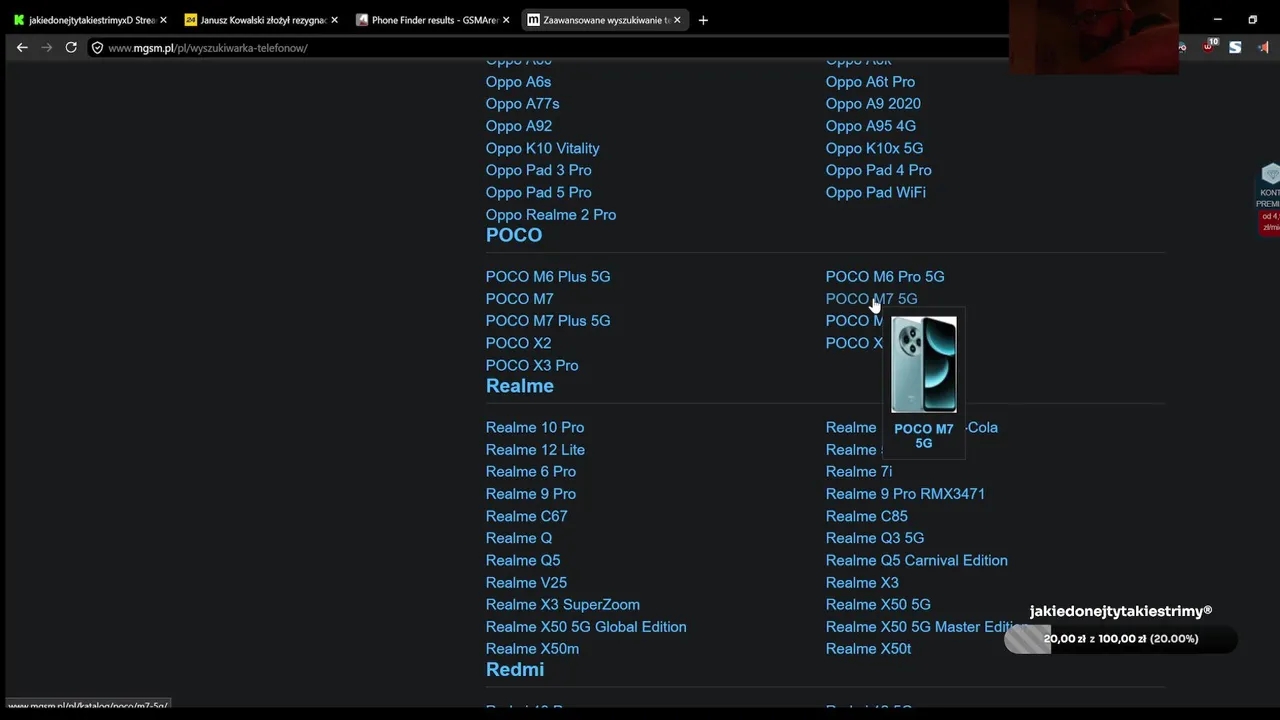Open the Realme V25 link
1280x720 pixels.
point(526,583)
